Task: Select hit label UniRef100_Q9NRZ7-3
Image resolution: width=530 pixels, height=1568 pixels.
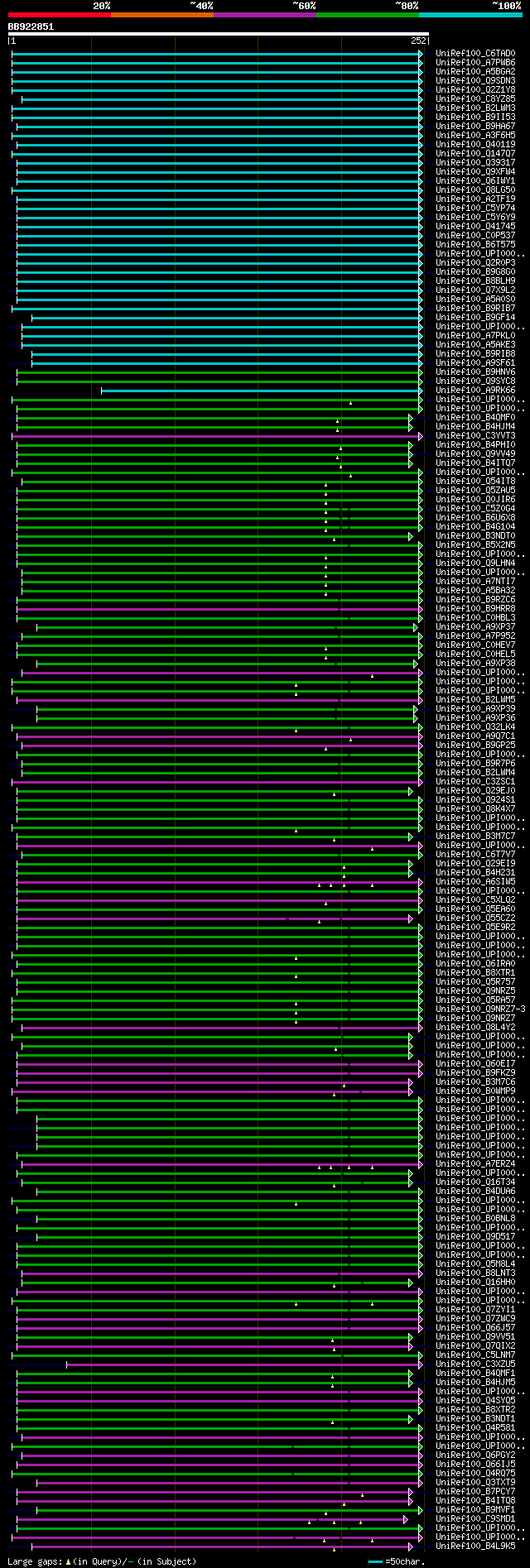Action: [x=480, y=1009]
